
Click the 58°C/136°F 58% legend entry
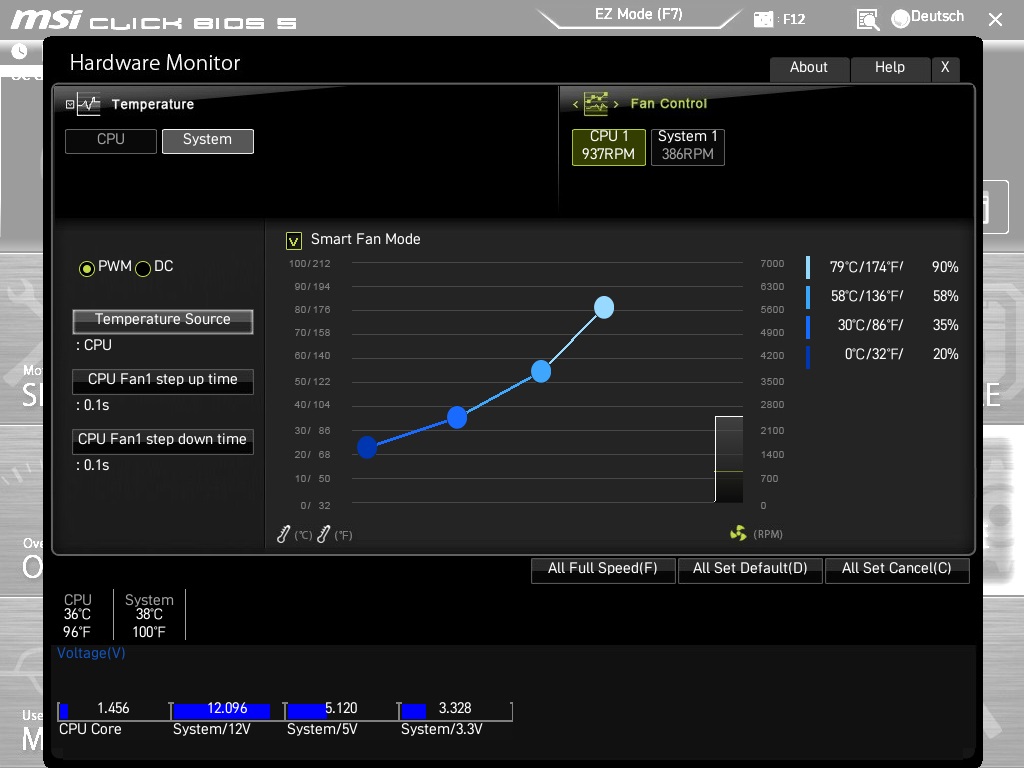click(x=882, y=296)
